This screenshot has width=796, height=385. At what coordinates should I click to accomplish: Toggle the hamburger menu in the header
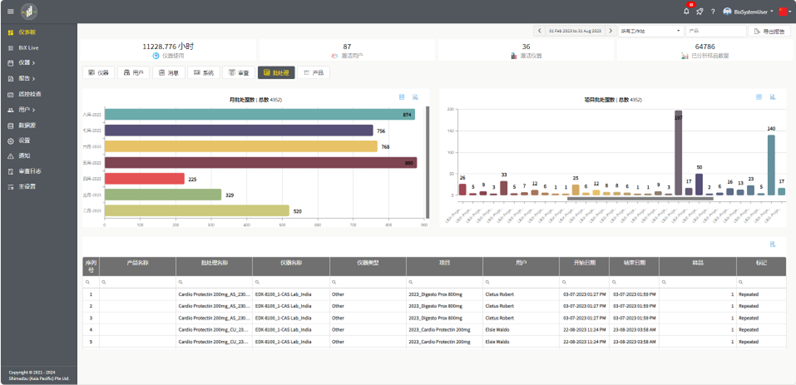[11, 11]
